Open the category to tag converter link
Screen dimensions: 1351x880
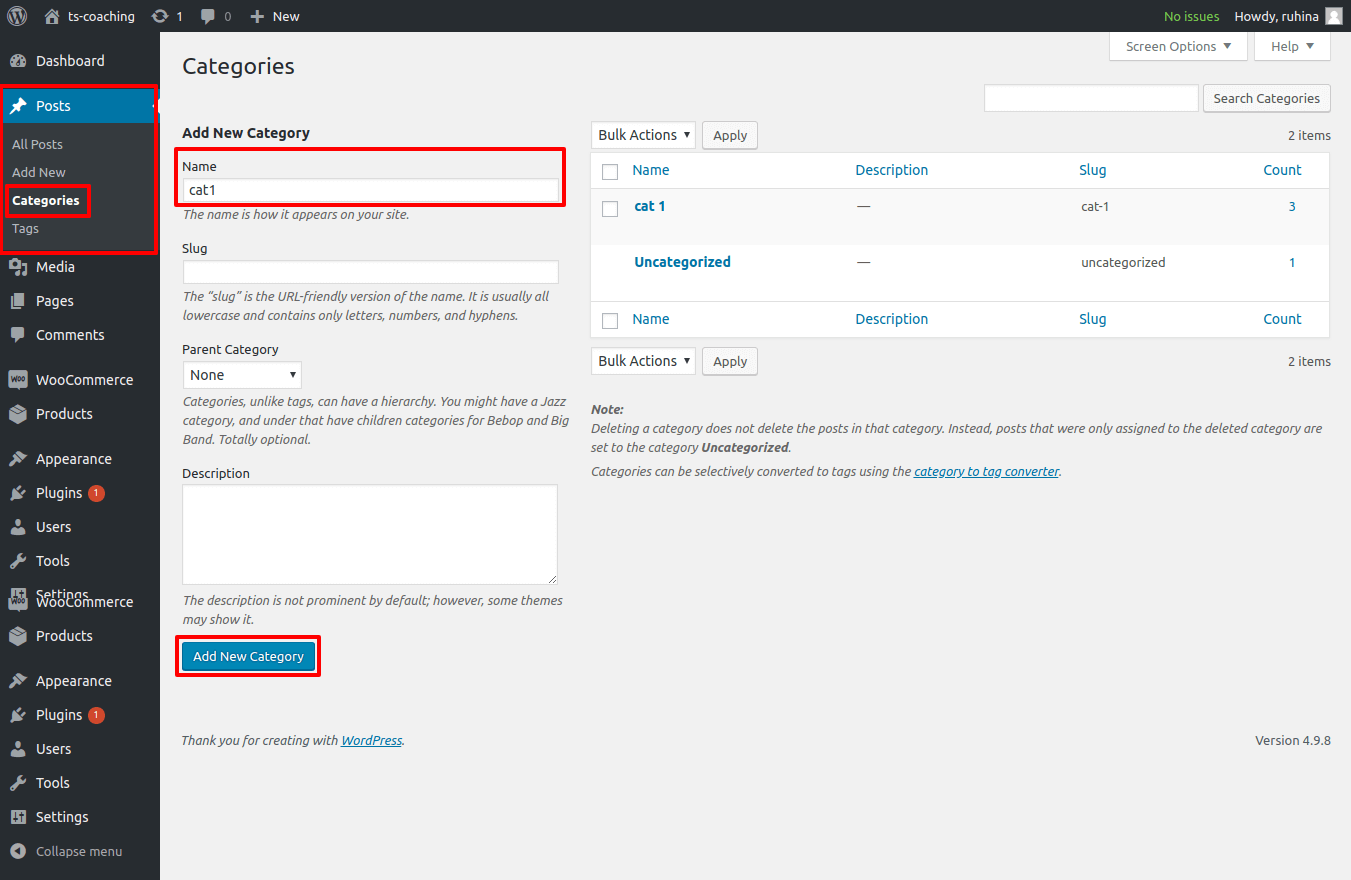click(x=986, y=471)
